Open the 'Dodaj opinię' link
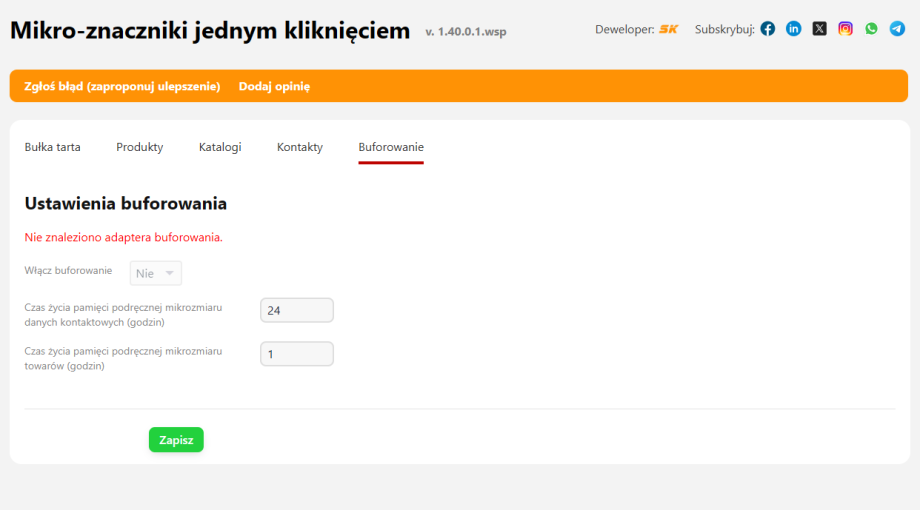The width and height of the screenshot is (920, 510). 274,86
